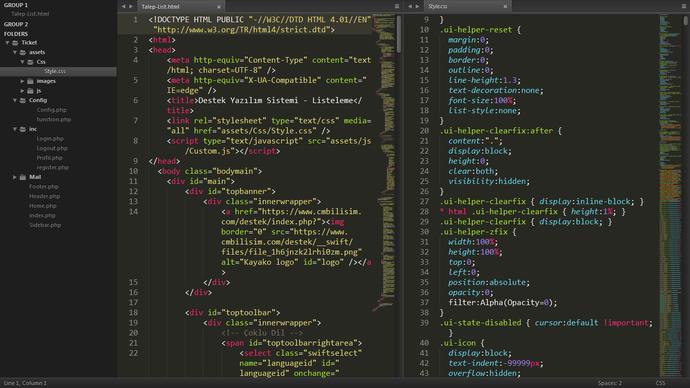Click Line 1, Column 1 status text

pyautogui.click(x=25, y=383)
